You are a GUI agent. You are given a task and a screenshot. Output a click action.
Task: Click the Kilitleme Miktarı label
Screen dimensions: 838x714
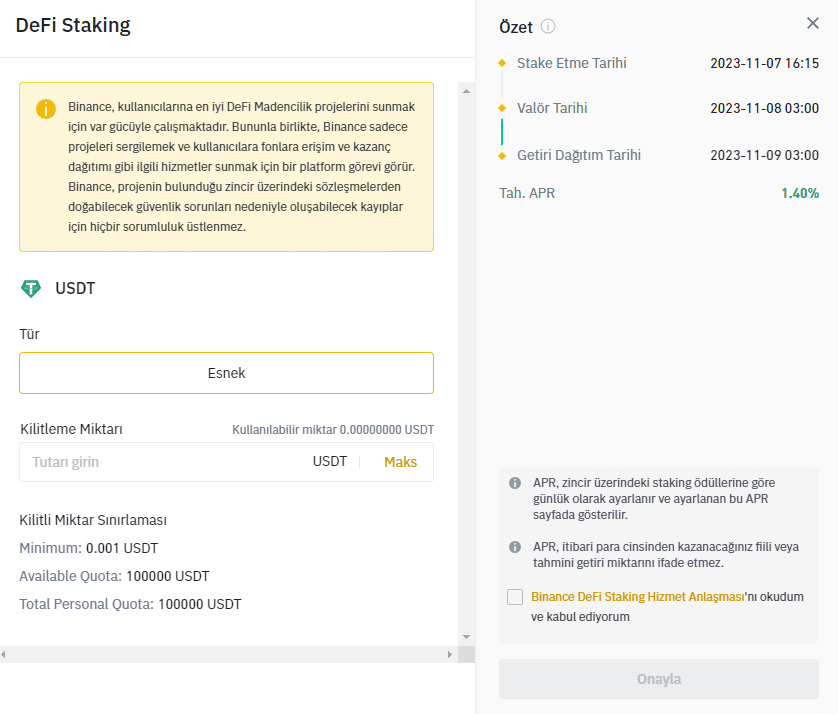point(71,429)
